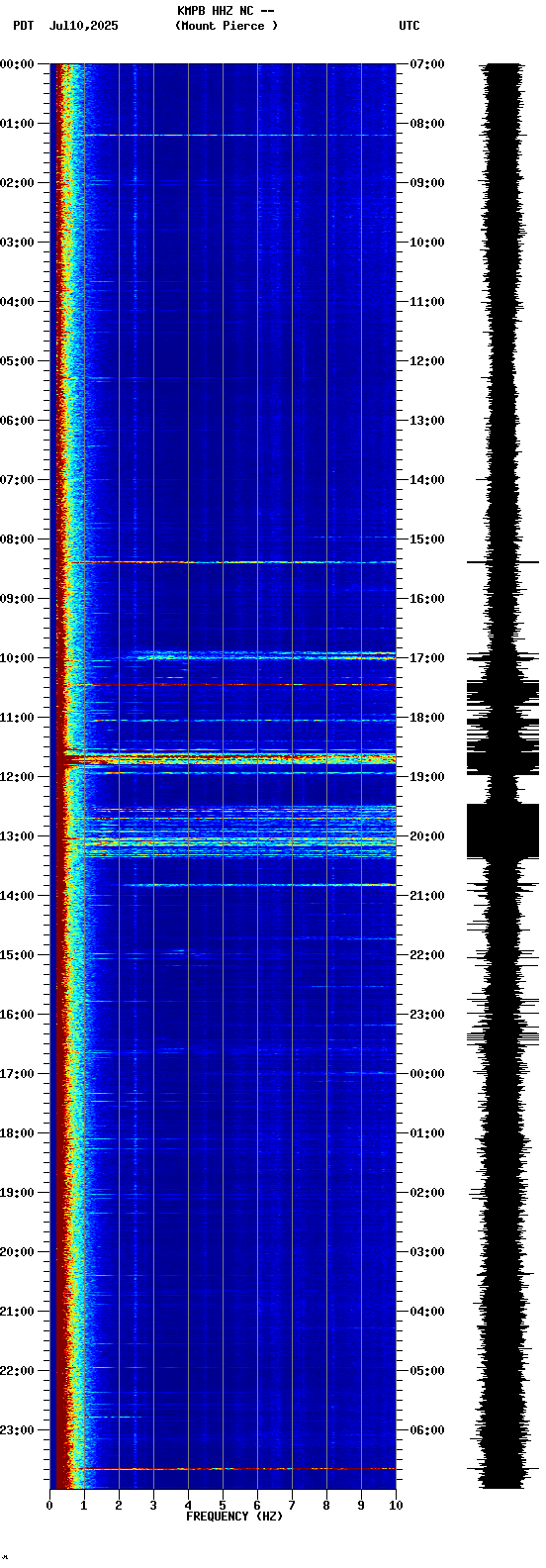
Task: Click the 03:00 PDT time label
Action: (18, 243)
